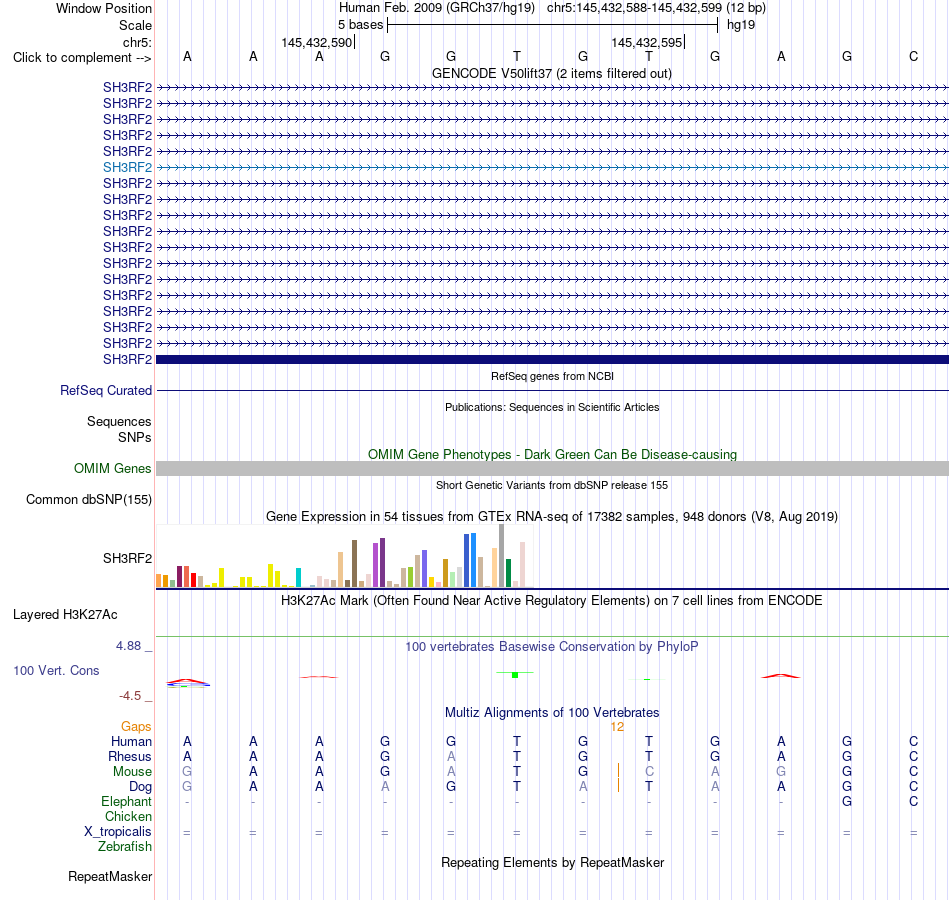Image resolution: width=950 pixels, height=900 pixels.
Task: Open '100 vertebrates Basewise Conservation by PhyloP' title
Action: [x=552, y=647]
